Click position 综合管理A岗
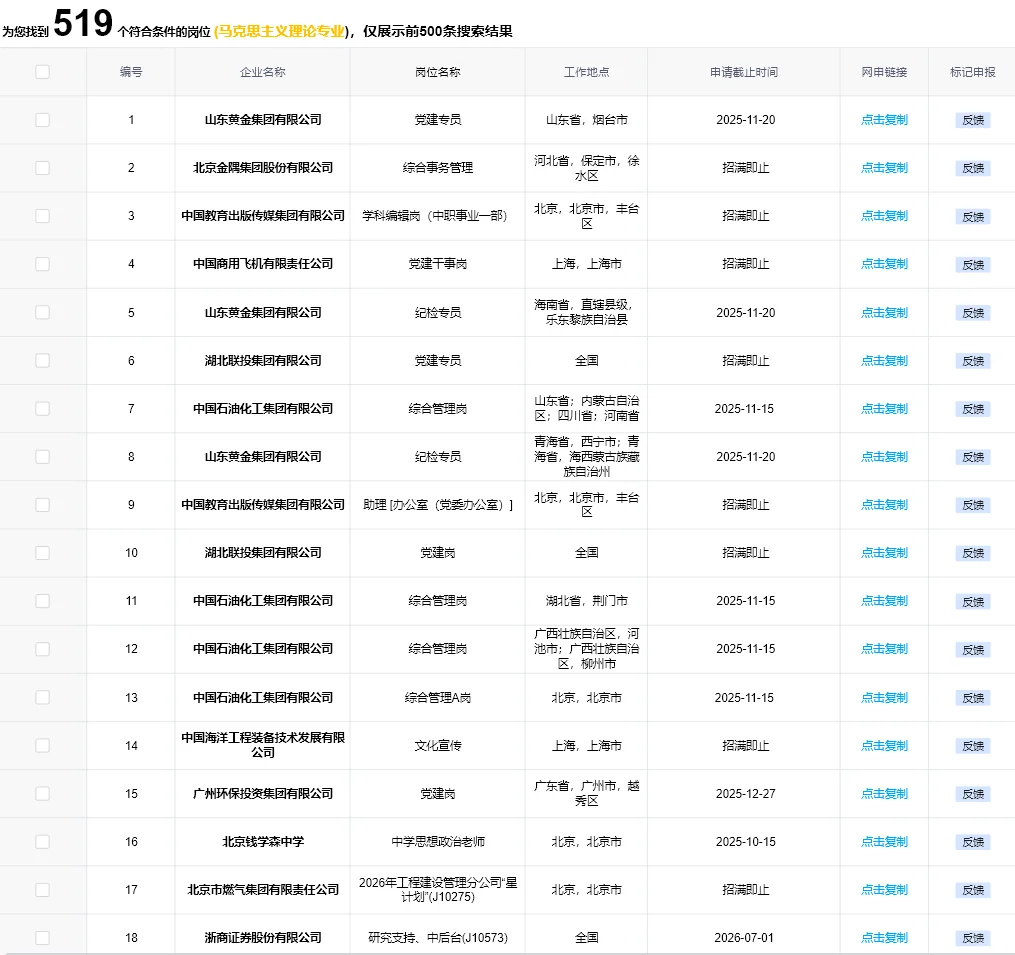This screenshot has height=955, width=1015. pyautogui.click(x=438, y=697)
